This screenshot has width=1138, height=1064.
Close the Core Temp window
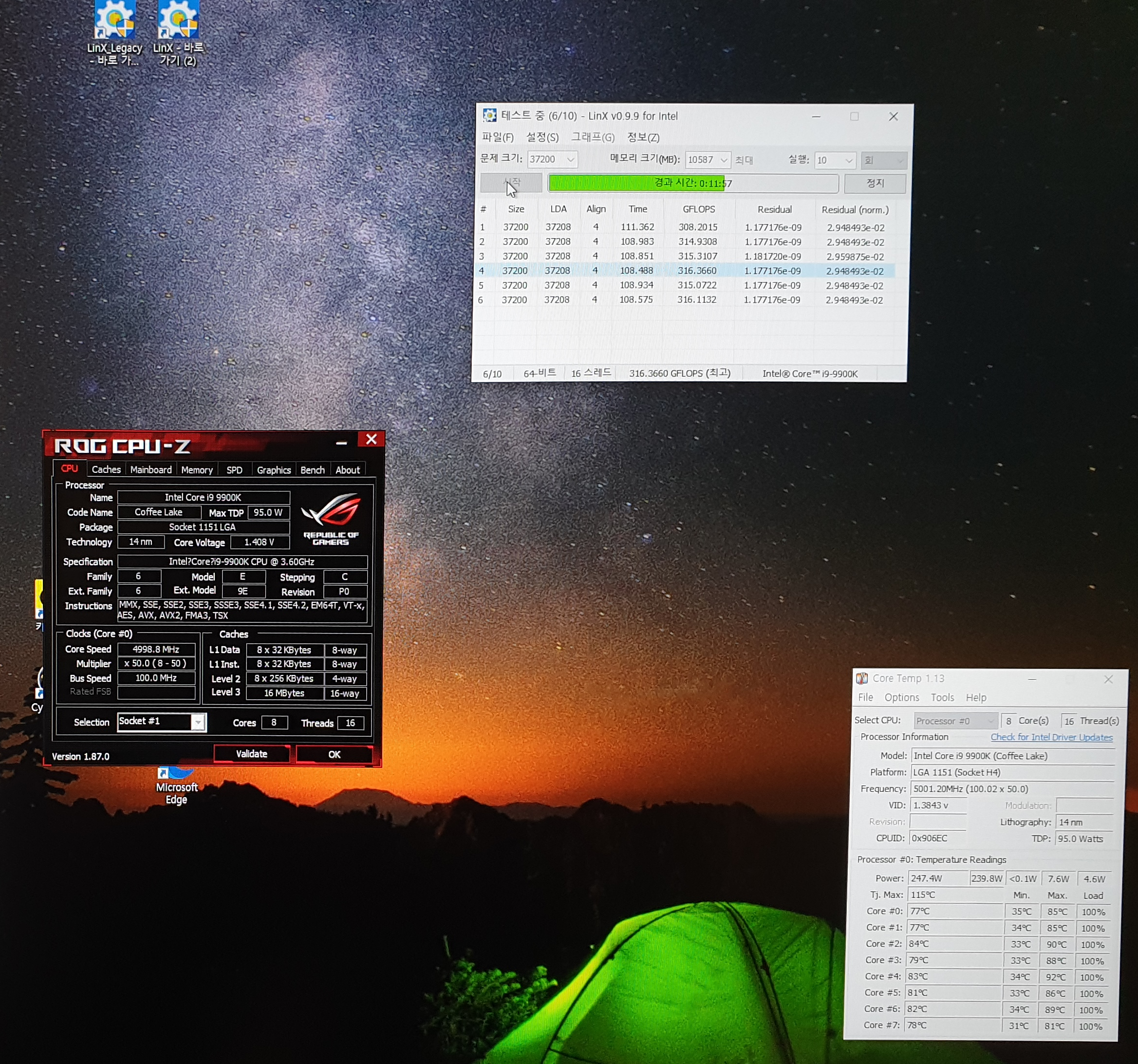[x=1108, y=679]
